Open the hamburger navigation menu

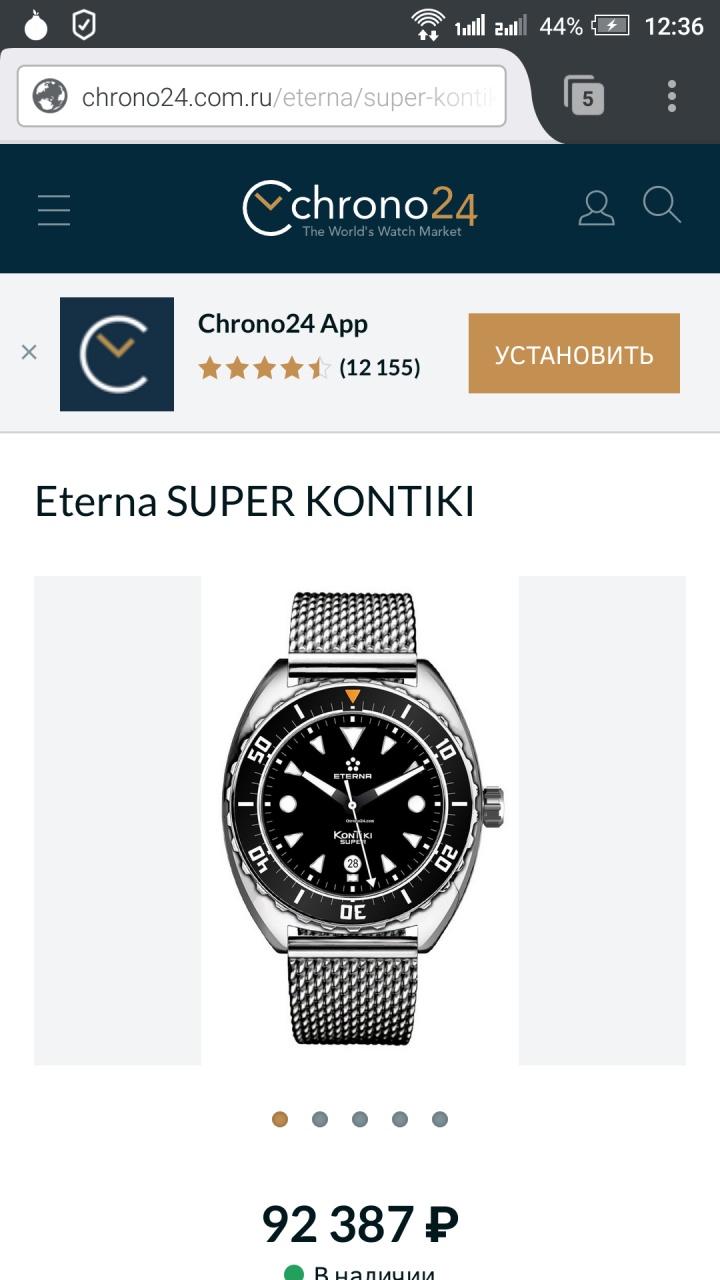click(x=54, y=209)
